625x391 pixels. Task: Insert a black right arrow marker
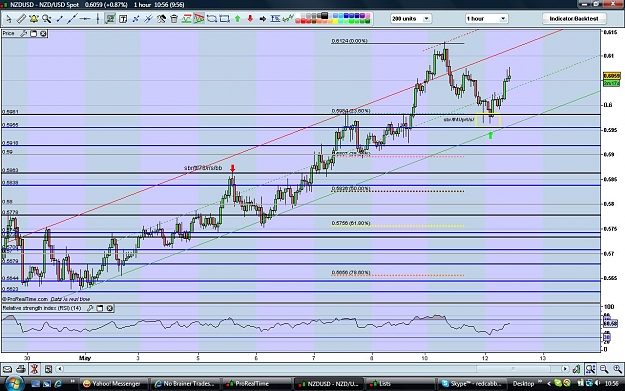click(263, 19)
